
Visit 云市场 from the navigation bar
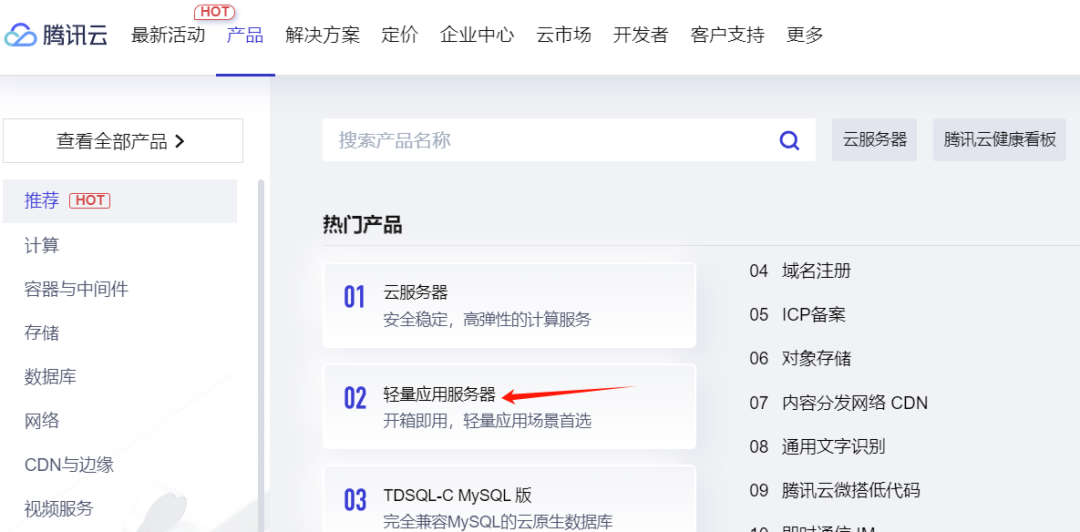(563, 35)
